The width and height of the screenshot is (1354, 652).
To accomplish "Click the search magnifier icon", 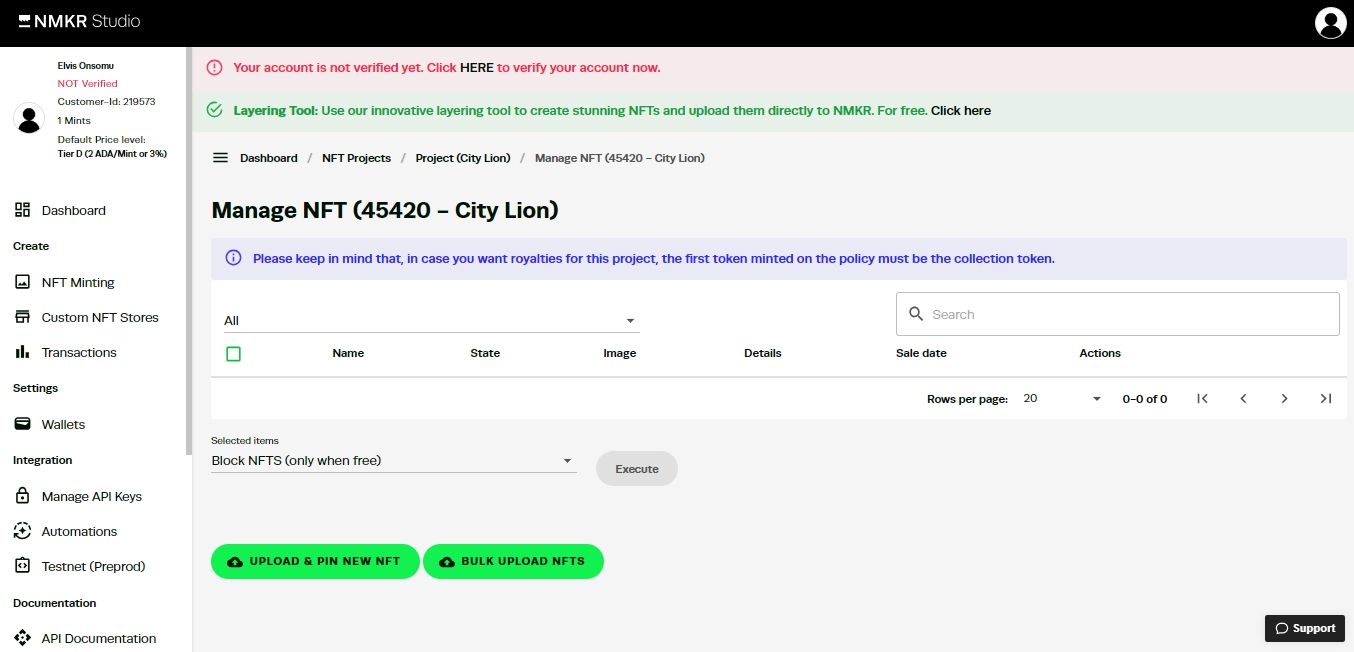I will [916, 314].
